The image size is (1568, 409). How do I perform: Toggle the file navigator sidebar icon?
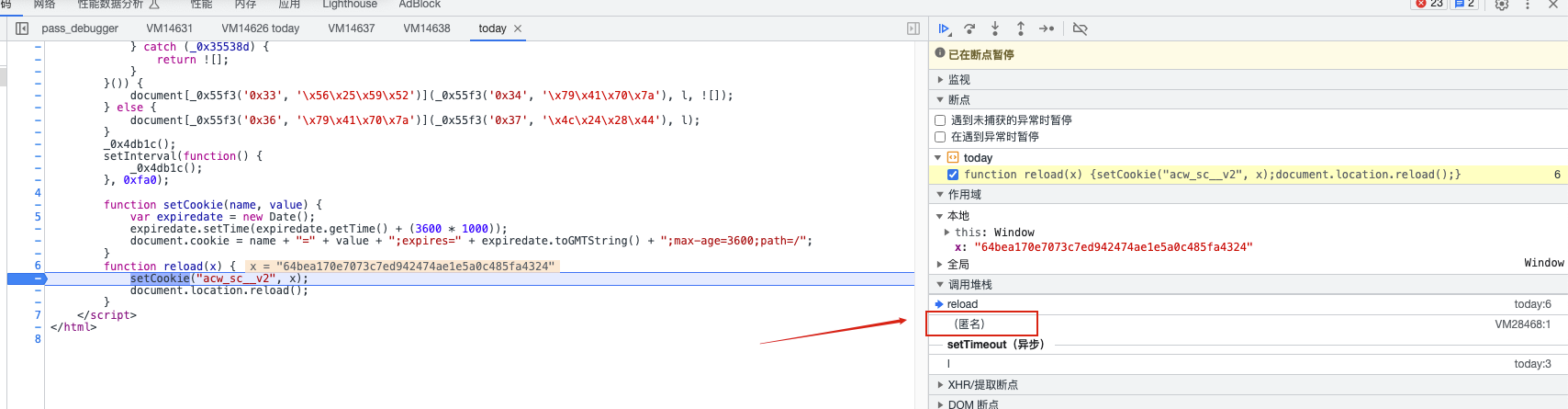point(22,28)
